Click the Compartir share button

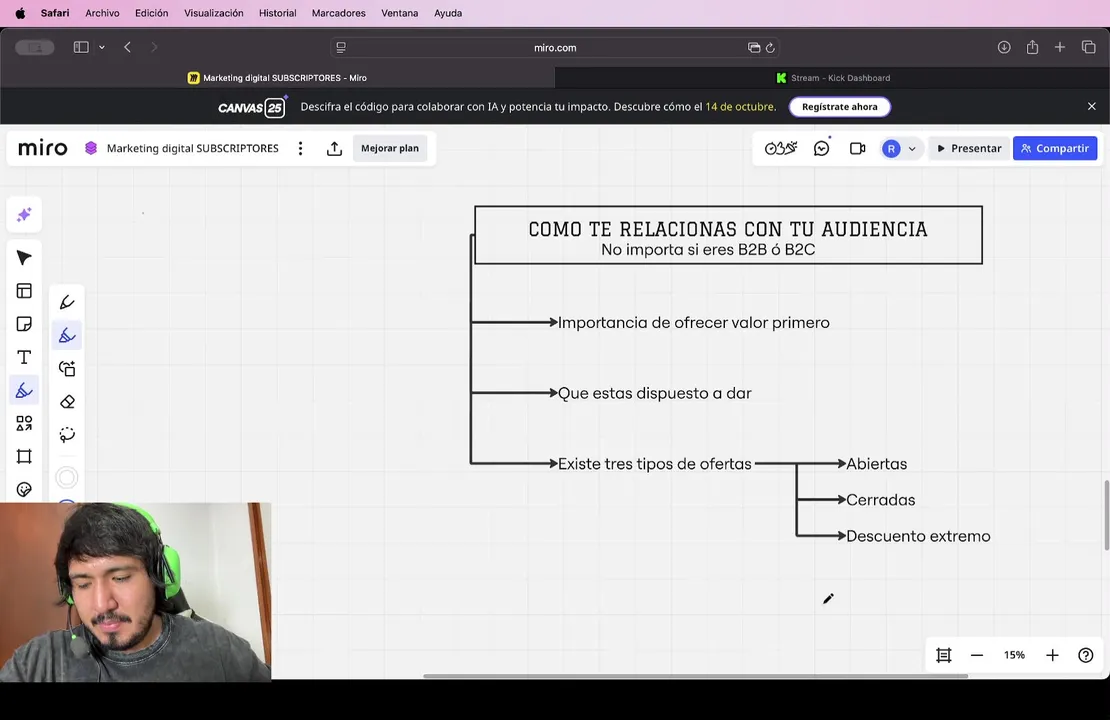1055,148
